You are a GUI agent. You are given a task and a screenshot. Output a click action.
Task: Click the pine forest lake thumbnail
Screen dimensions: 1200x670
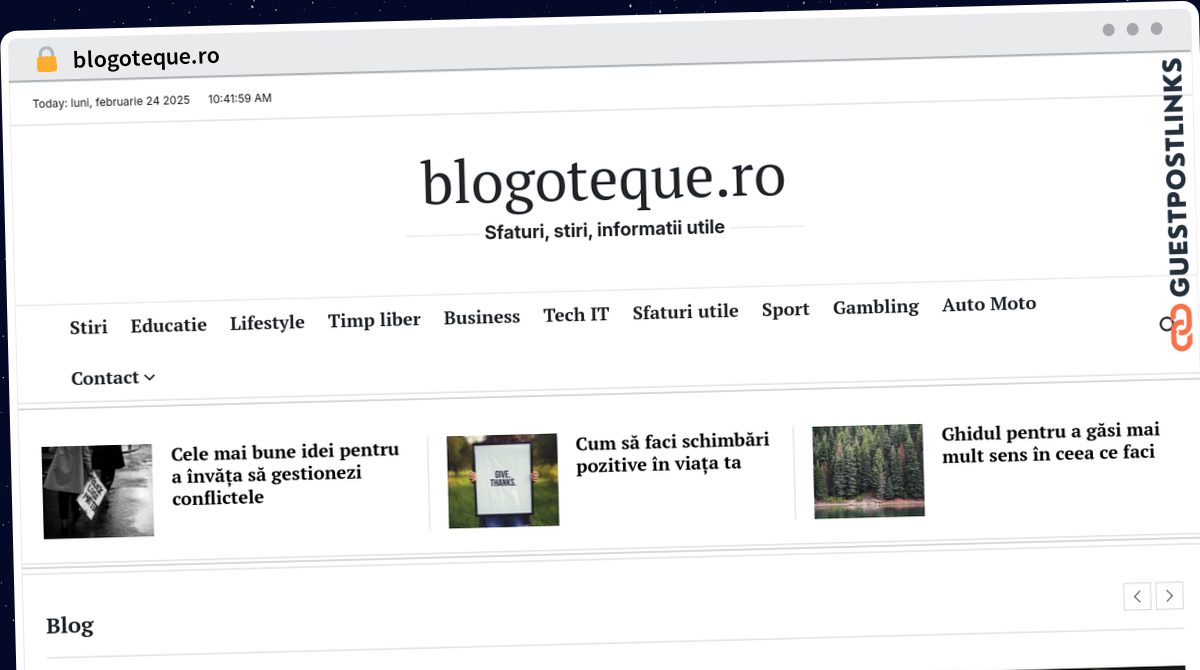coord(869,471)
